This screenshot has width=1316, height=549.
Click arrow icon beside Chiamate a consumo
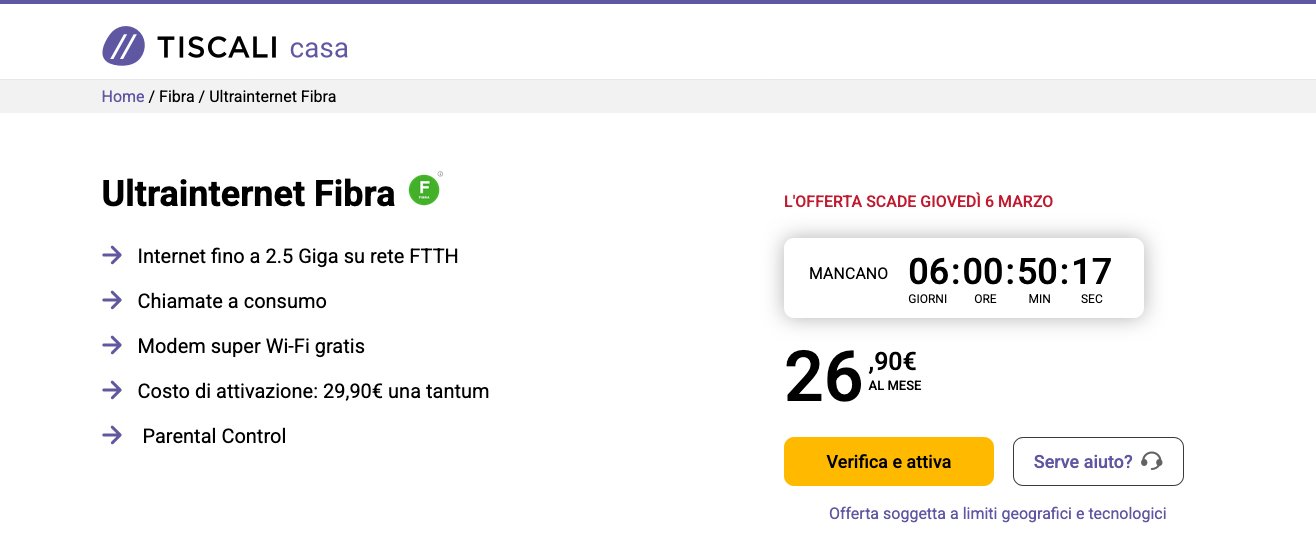pos(112,301)
